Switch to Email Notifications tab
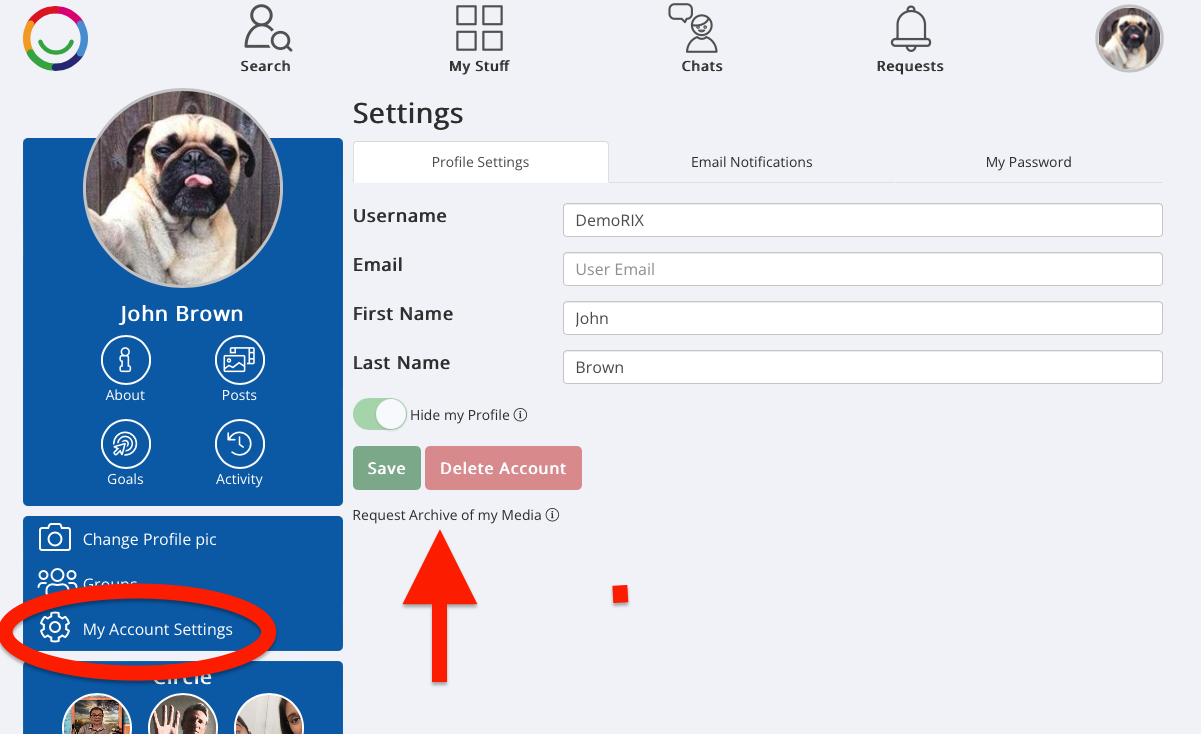 tap(752, 162)
